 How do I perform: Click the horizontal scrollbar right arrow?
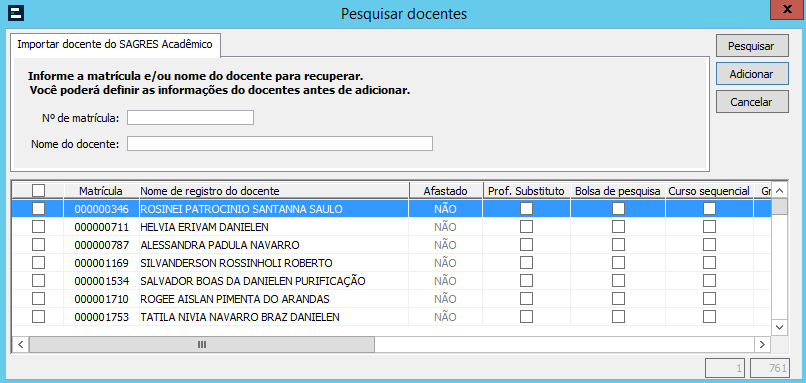pos(762,344)
